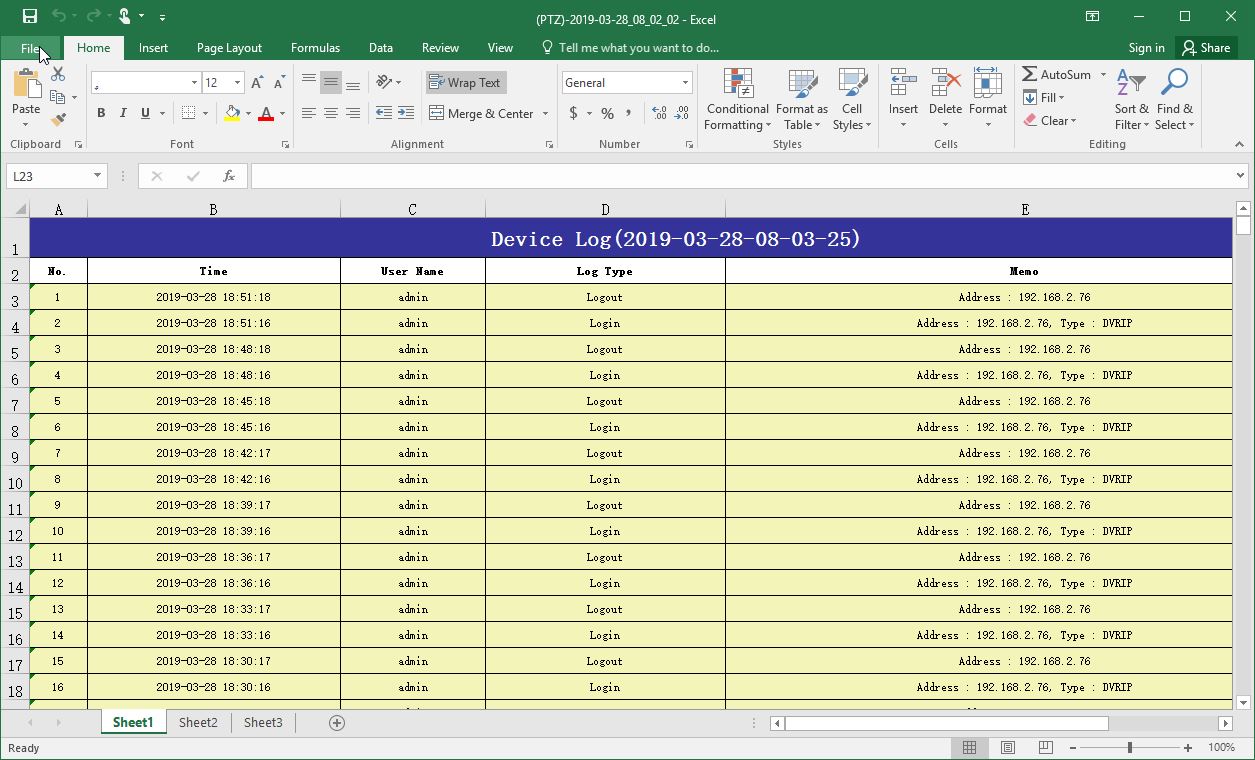Click the Save icon in title bar
1255x760 pixels.
coord(29,16)
